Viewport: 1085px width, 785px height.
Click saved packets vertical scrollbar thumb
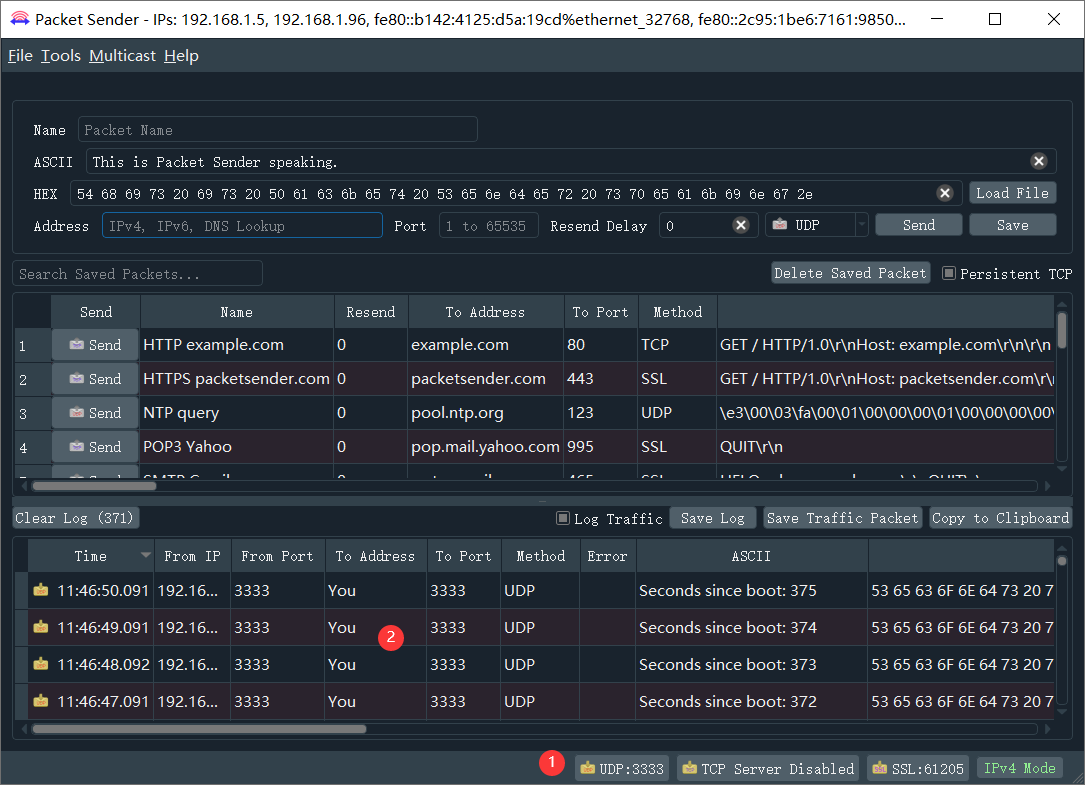(x=1061, y=331)
